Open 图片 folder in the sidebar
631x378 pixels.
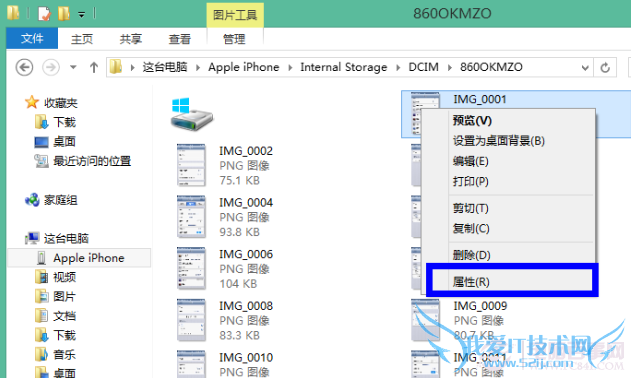(64, 296)
